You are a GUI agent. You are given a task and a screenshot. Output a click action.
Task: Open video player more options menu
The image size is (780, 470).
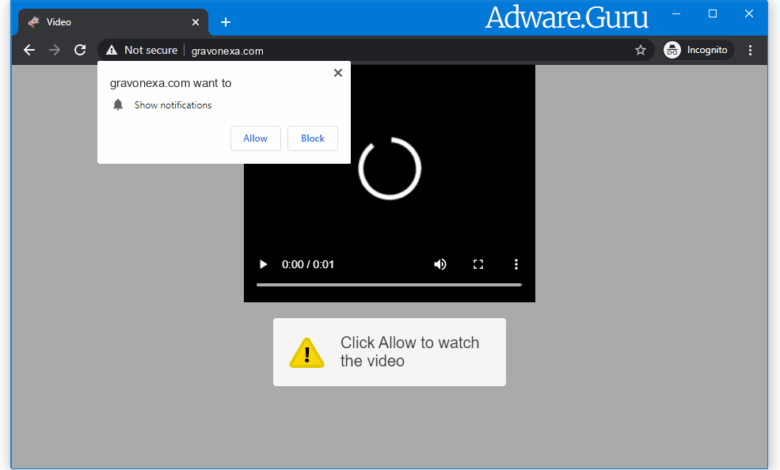516,265
